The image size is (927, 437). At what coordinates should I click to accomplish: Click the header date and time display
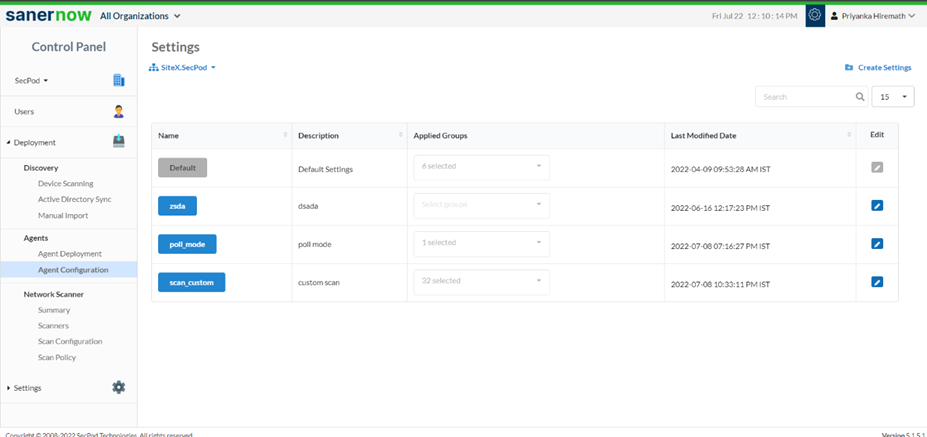coord(754,16)
